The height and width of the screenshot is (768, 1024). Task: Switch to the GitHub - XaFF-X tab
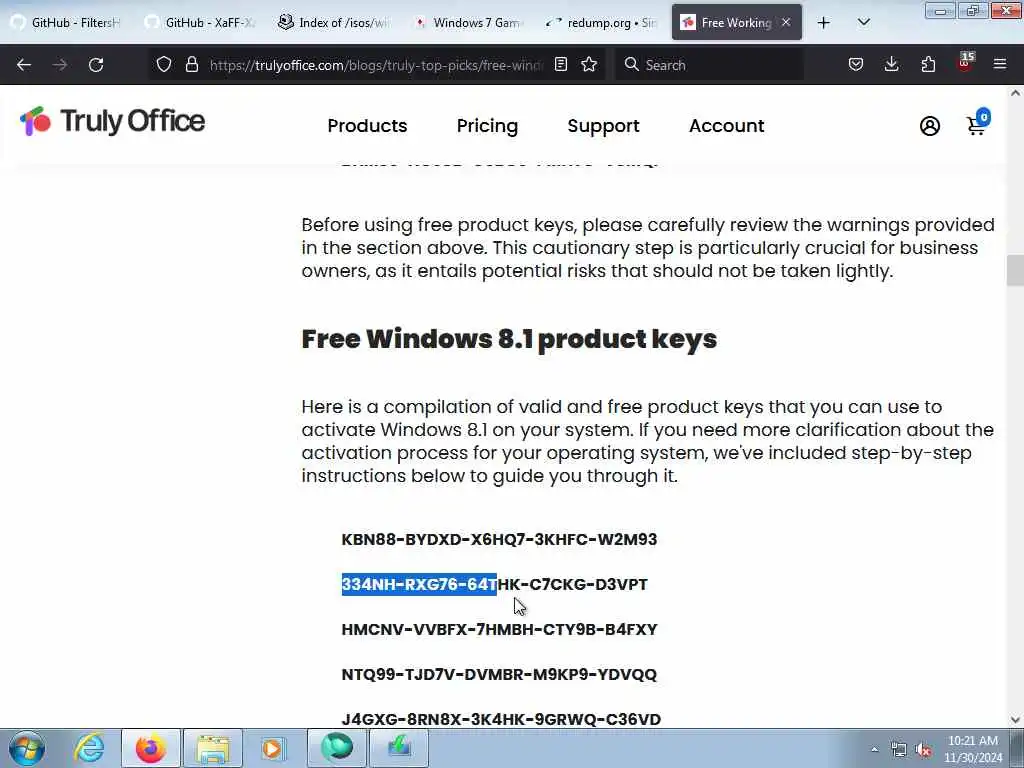click(200, 22)
